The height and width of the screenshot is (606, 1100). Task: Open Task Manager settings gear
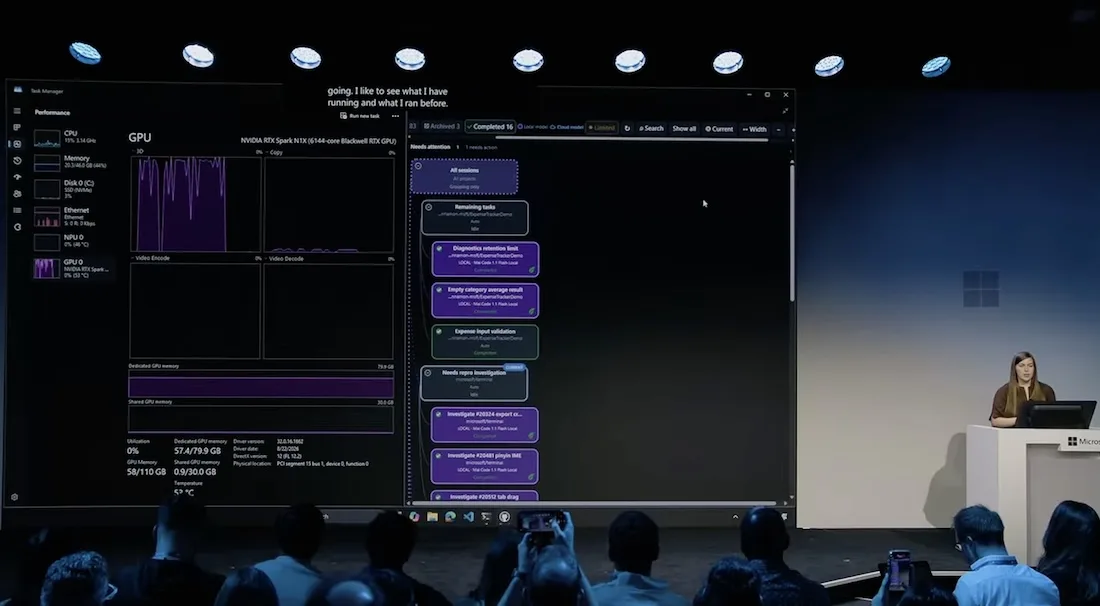[15, 497]
